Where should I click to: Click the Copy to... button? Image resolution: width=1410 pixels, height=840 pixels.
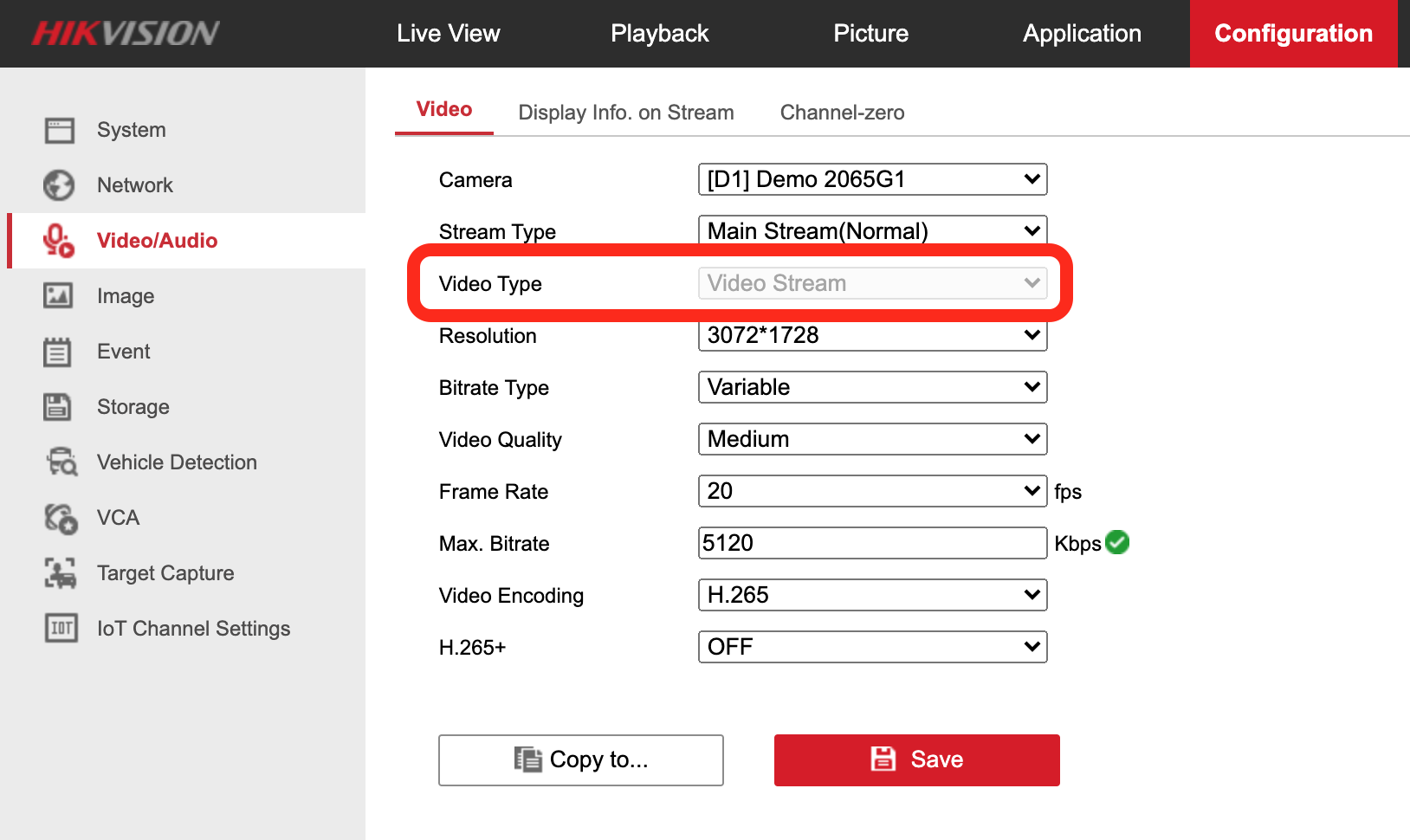(x=580, y=759)
